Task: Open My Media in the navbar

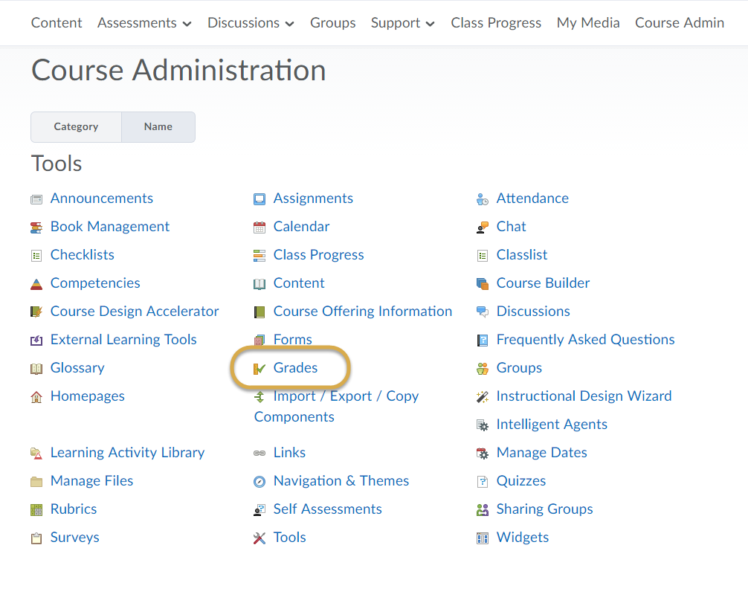Action: coord(588,23)
